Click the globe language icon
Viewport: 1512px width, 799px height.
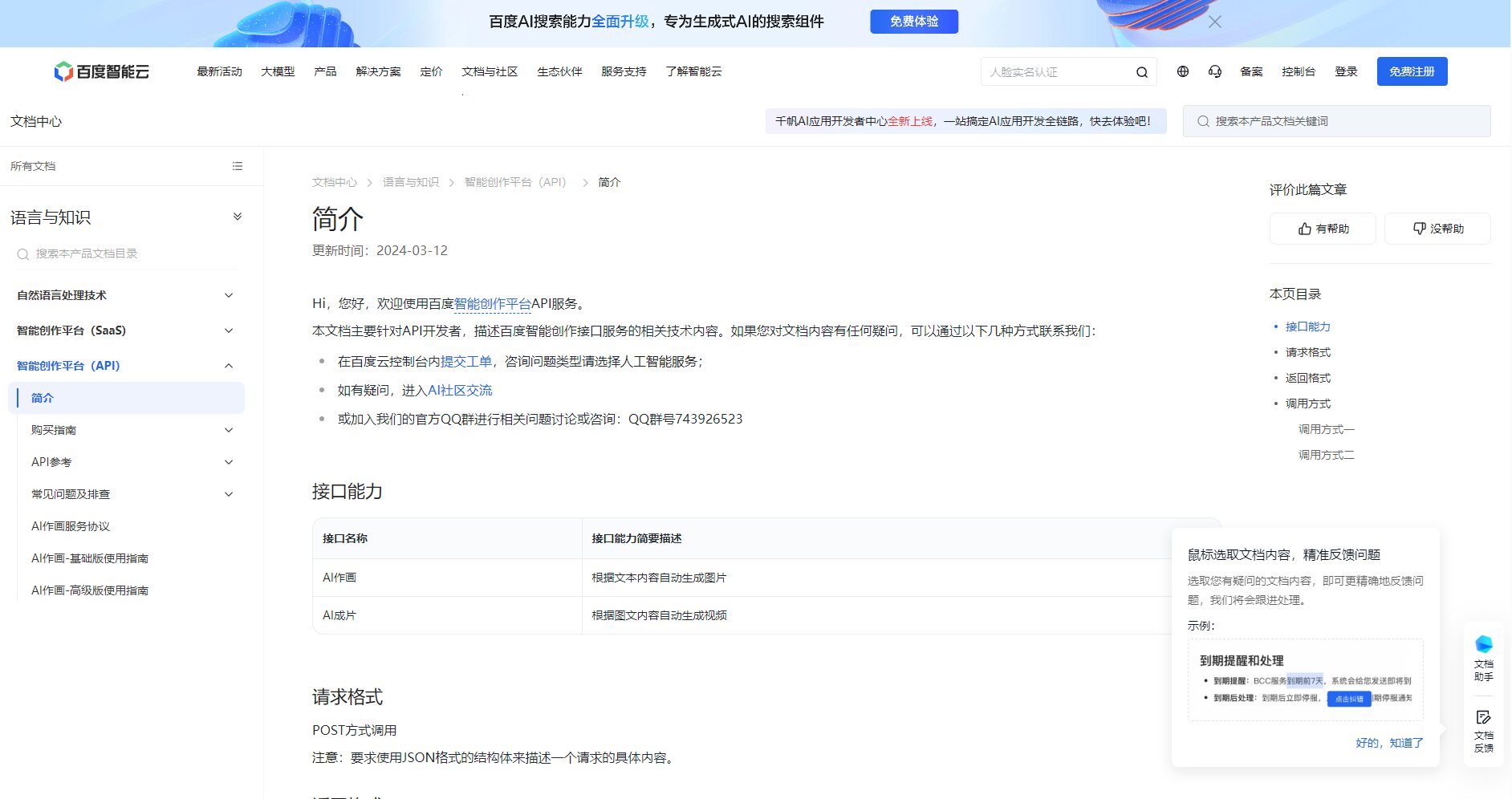1183,71
